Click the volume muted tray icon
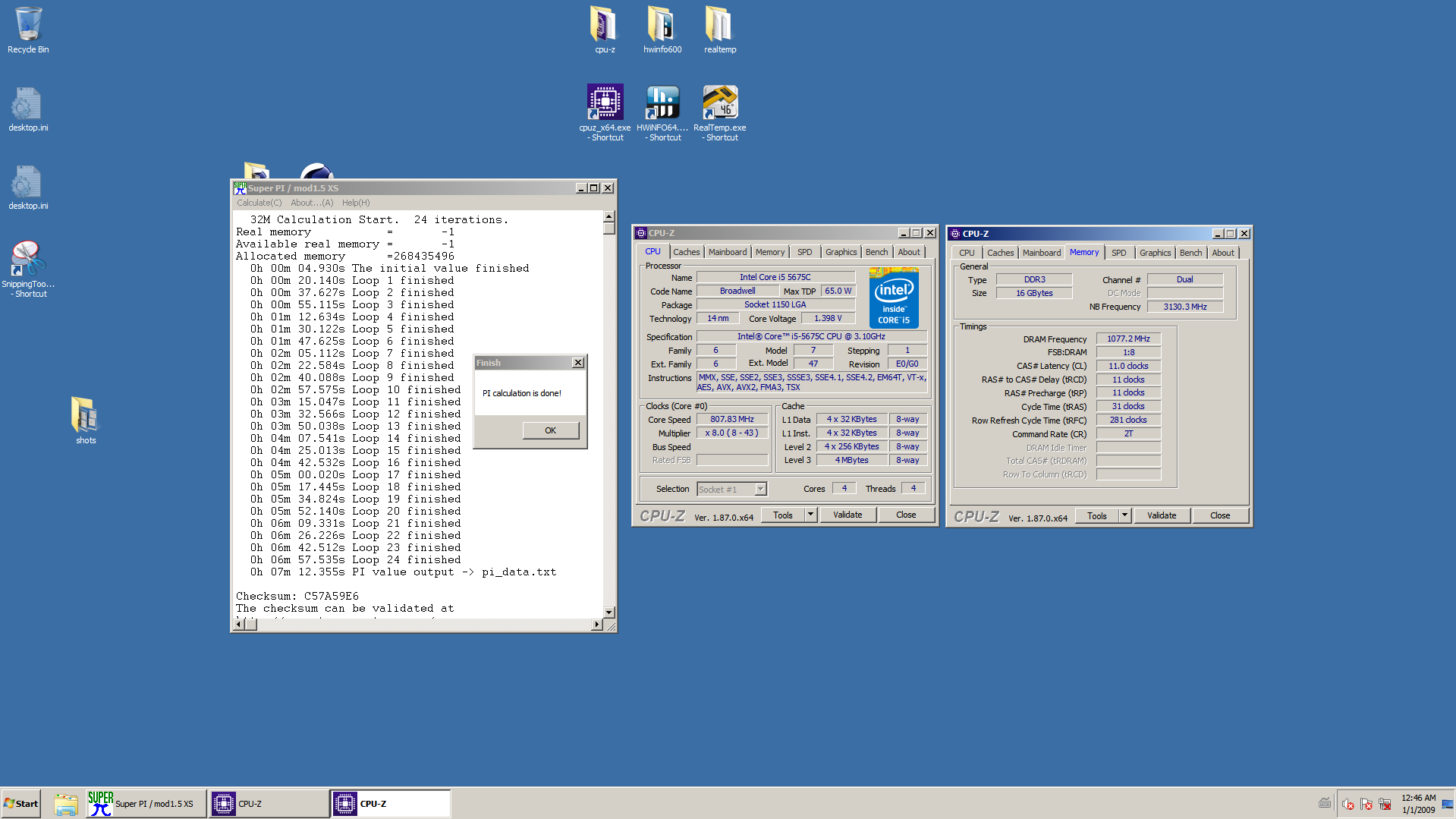This screenshot has height=819, width=1456. coord(1348,804)
